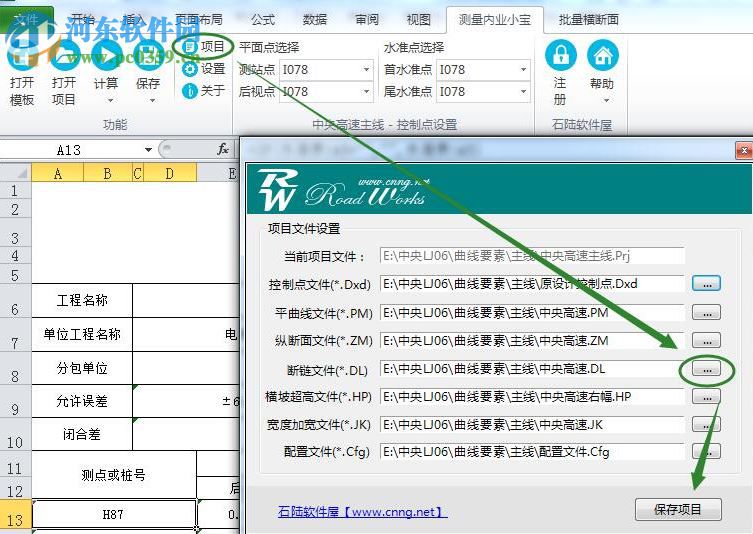Image resolution: width=753 pixels, height=534 pixels.
Task: Click the Name Box showing A13
Action: point(72,150)
